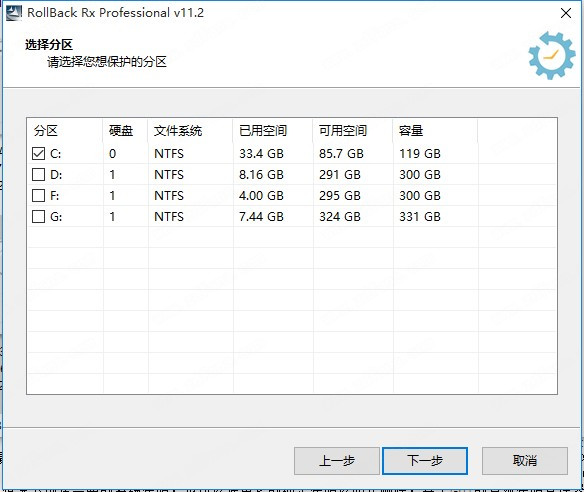Sort by the 硬盘 column header
Screen dimensions: 584x492
point(126,131)
